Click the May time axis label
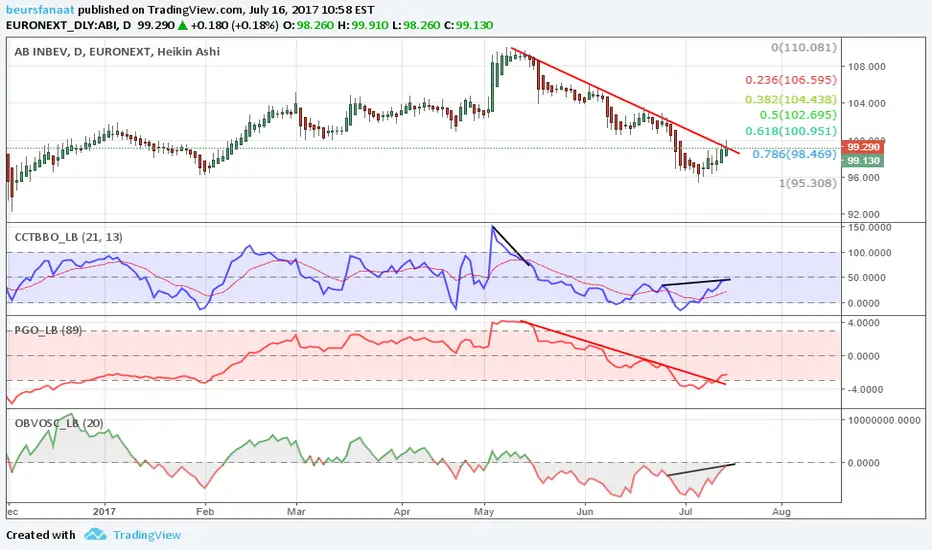 click(484, 511)
